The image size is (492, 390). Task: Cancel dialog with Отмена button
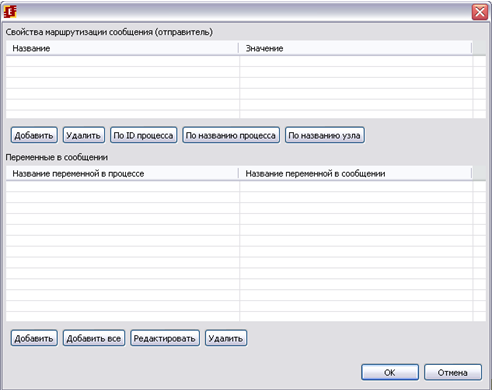(x=453, y=372)
